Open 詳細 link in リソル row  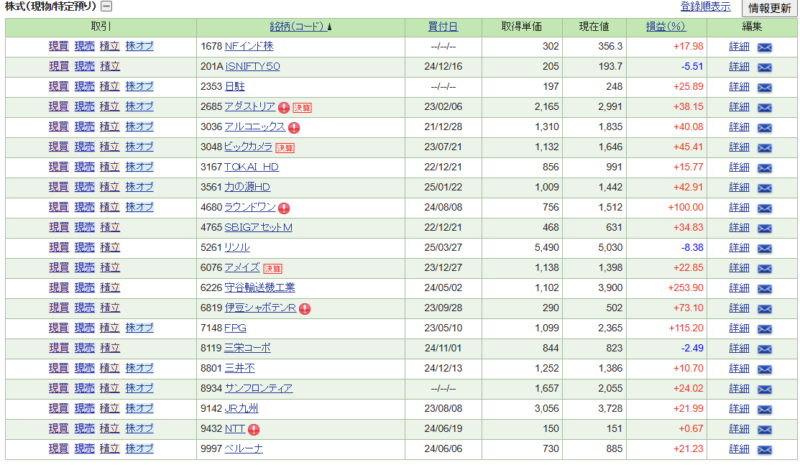pos(739,248)
